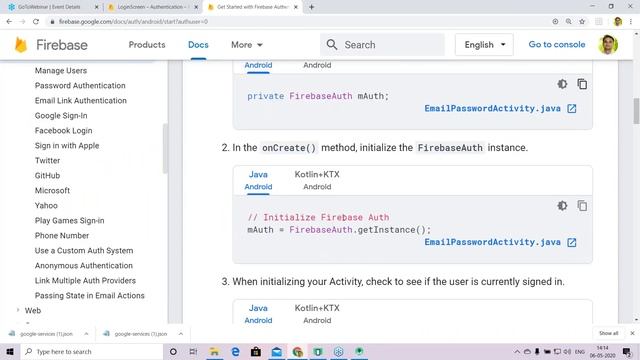This screenshot has height=360, width=640.
Task: Open options for first google-services json download
Action: coord(86,334)
